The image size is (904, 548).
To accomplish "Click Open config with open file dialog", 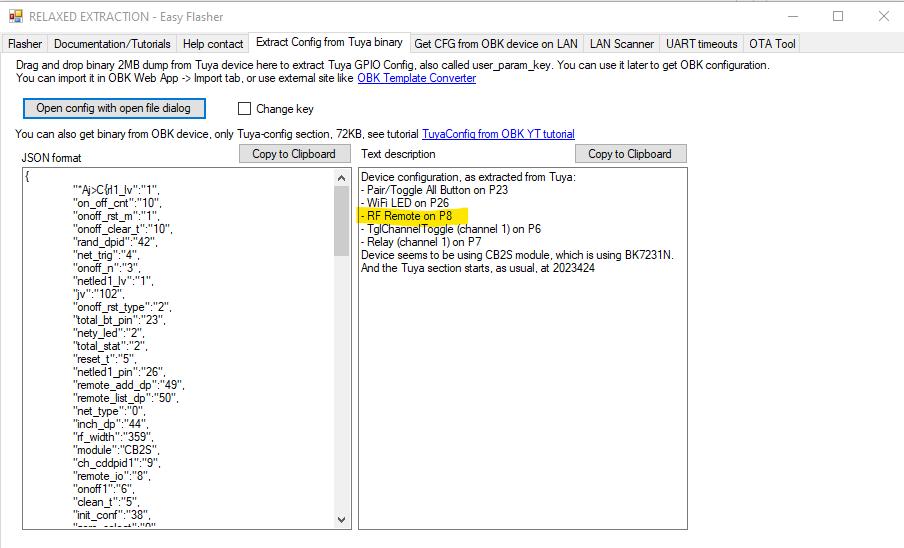I will 114,108.
